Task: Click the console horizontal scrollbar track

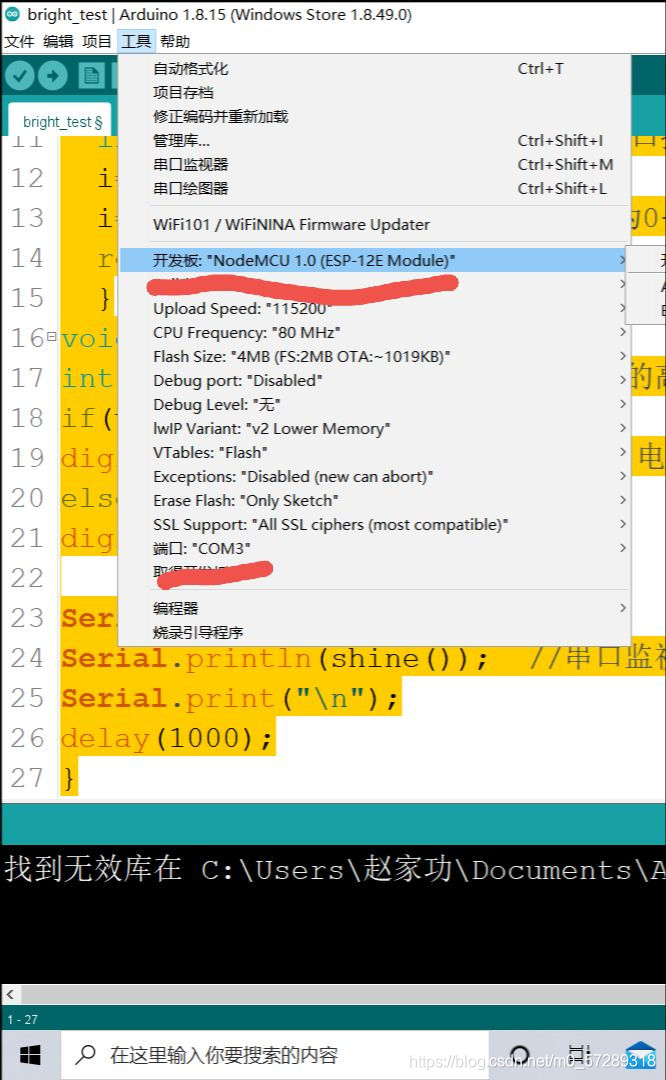Action: point(343,994)
